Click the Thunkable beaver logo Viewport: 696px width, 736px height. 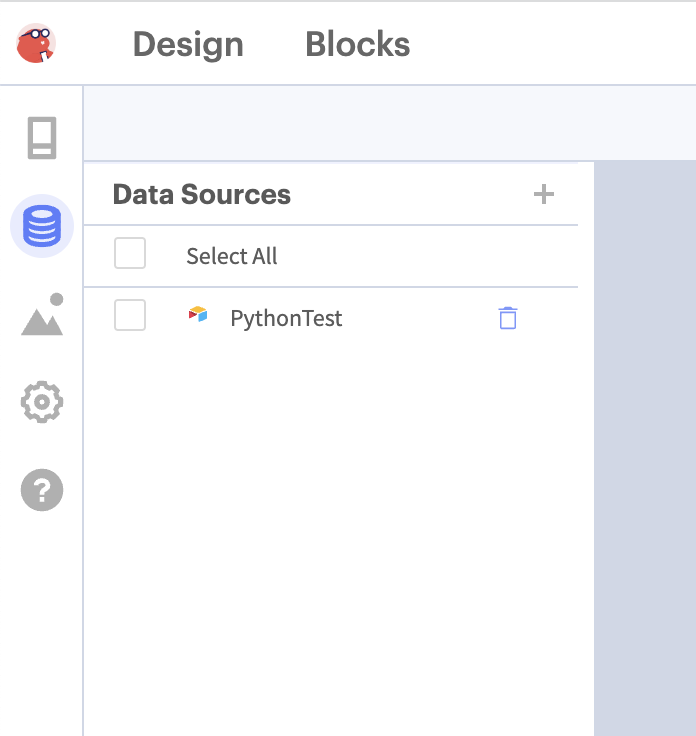36,44
